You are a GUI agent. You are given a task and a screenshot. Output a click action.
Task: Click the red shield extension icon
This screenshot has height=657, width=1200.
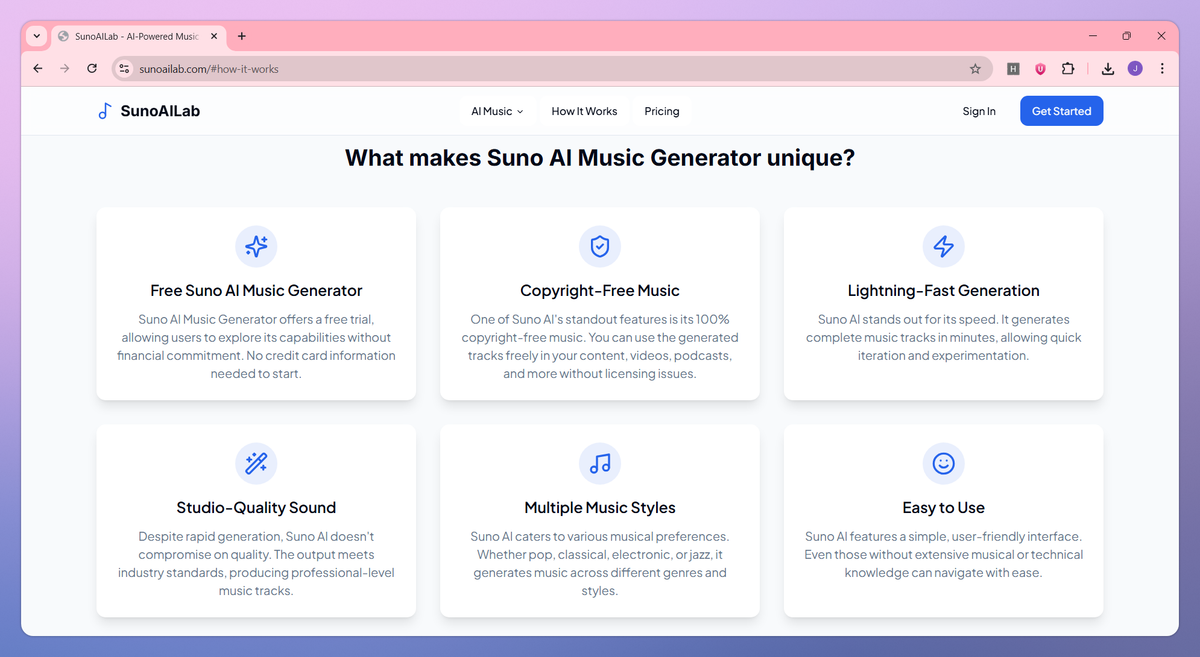point(1040,69)
